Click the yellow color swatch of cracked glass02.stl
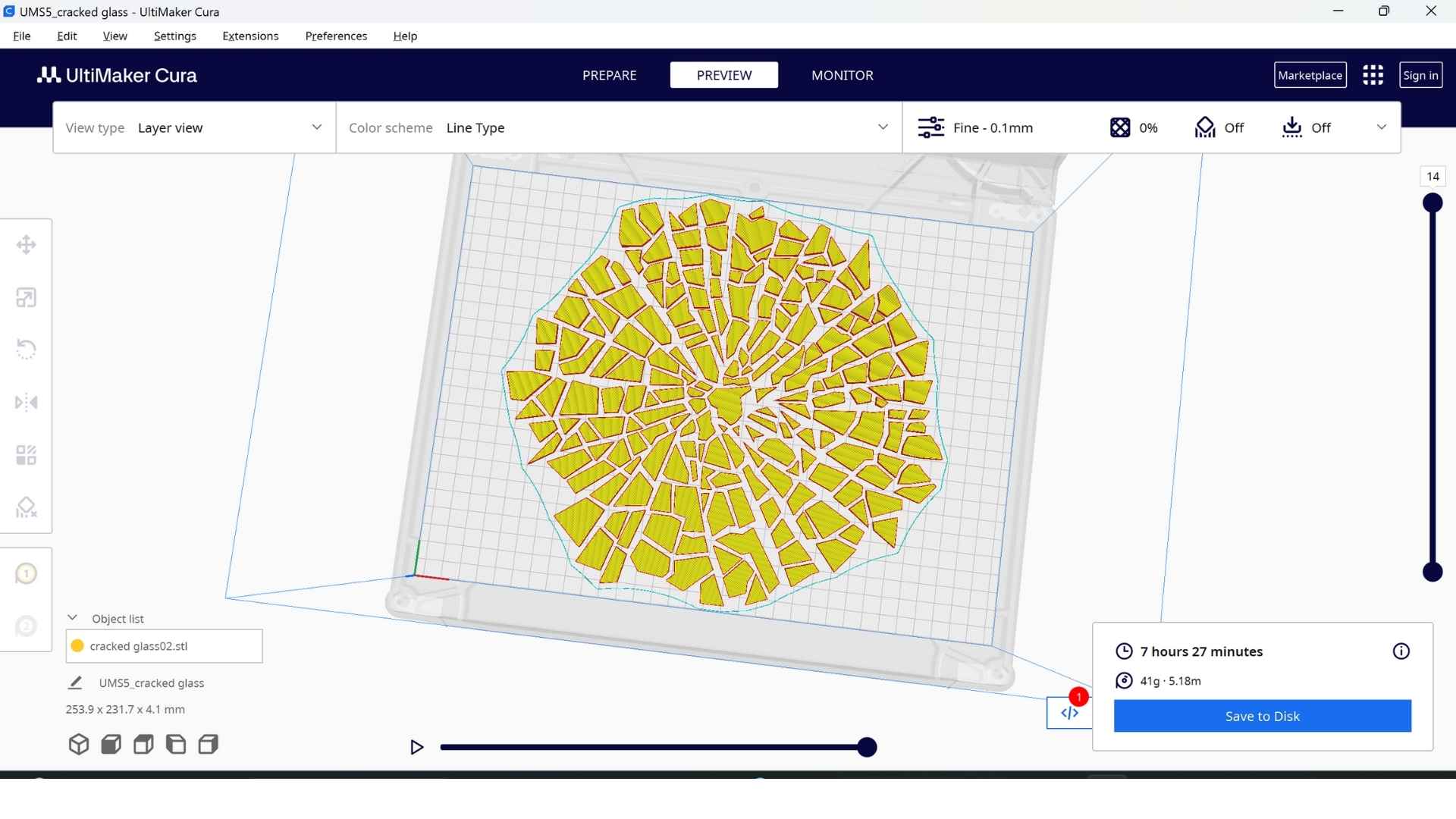 [x=77, y=646]
